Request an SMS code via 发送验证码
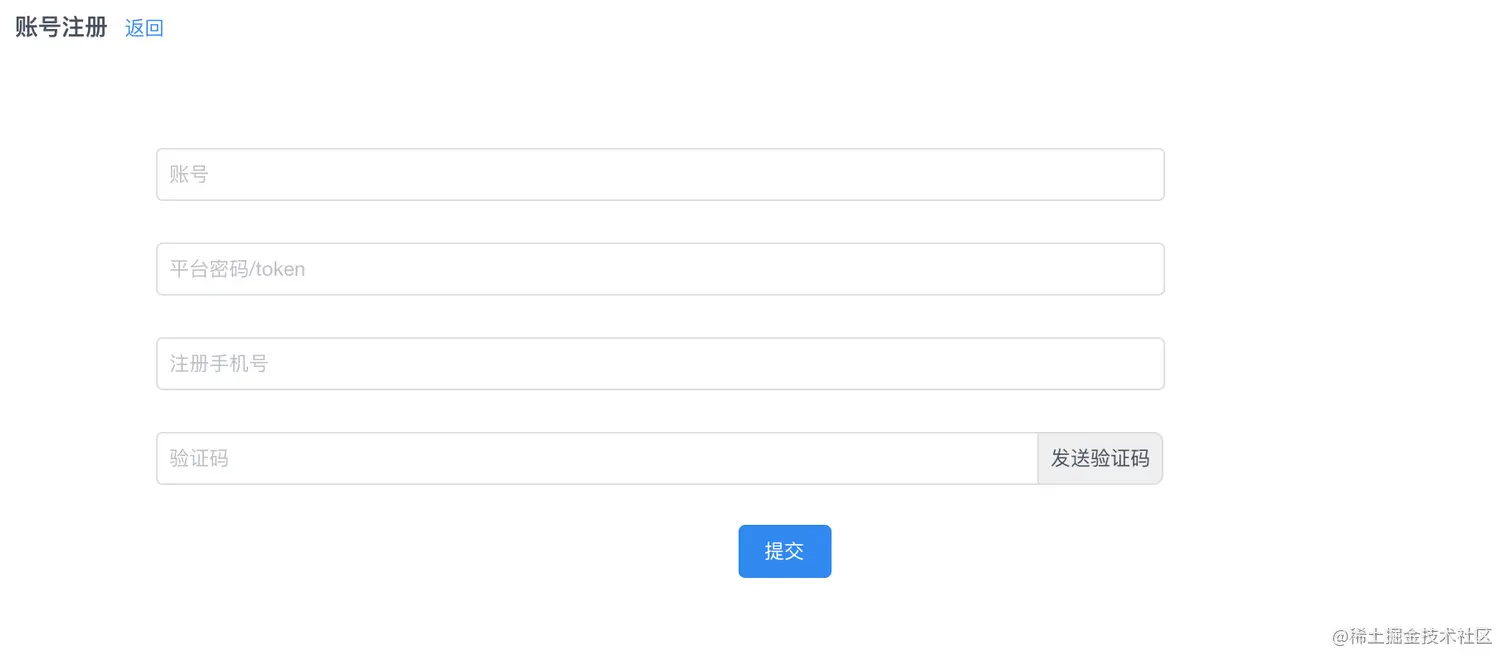 click(1100, 458)
